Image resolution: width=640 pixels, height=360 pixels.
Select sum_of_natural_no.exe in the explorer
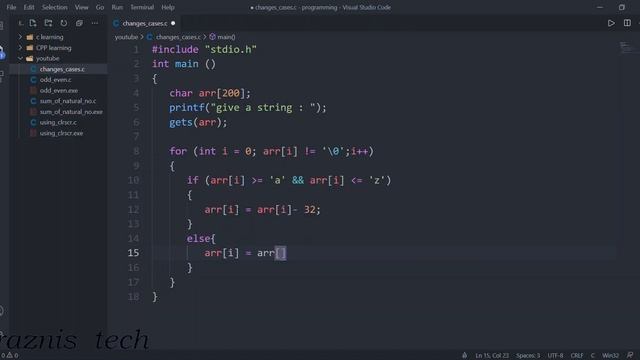click(71, 111)
